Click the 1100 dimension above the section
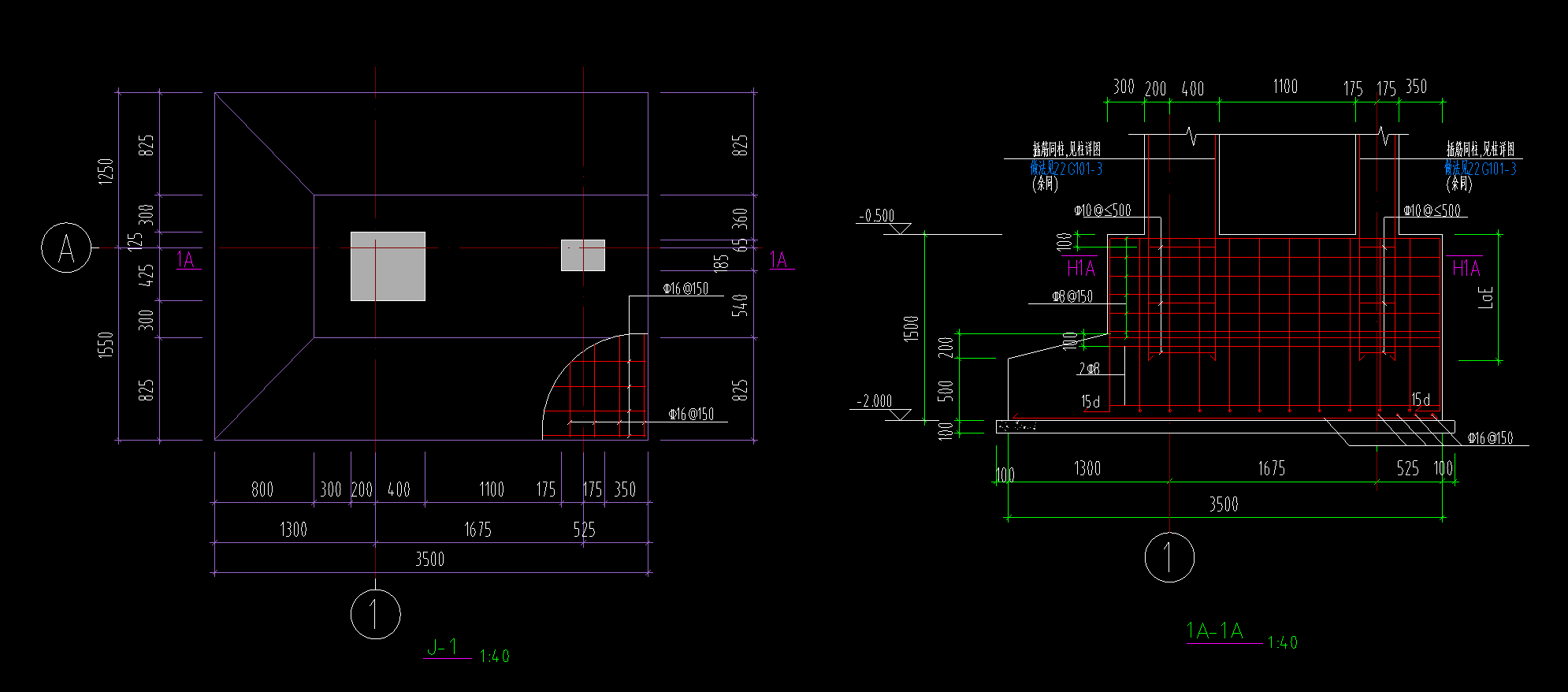Image resolution: width=1568 pixels, height=692 pixels. 1285,87
